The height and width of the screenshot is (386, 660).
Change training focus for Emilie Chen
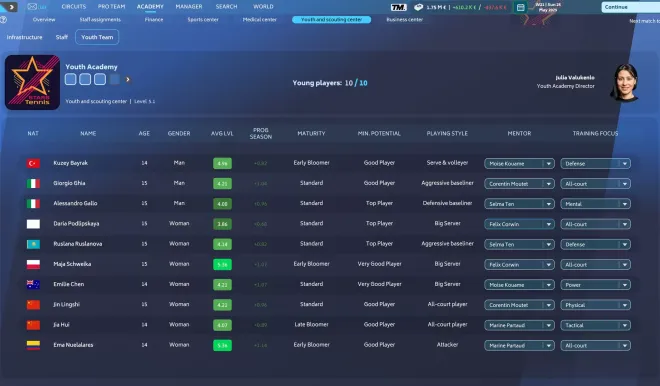(596, 285)
